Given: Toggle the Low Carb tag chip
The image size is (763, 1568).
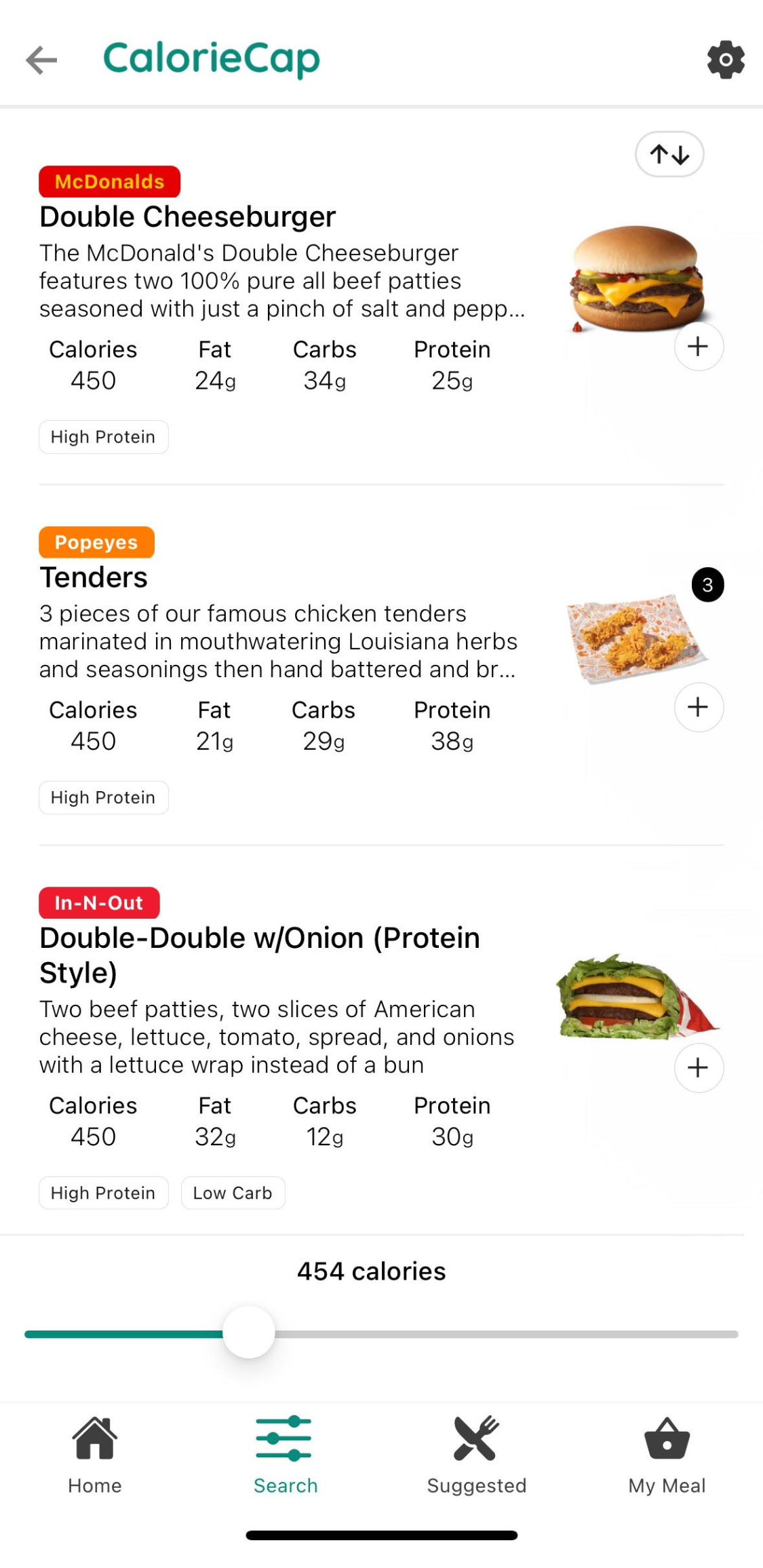Looking at the screenshot, I should [233, 1193].
